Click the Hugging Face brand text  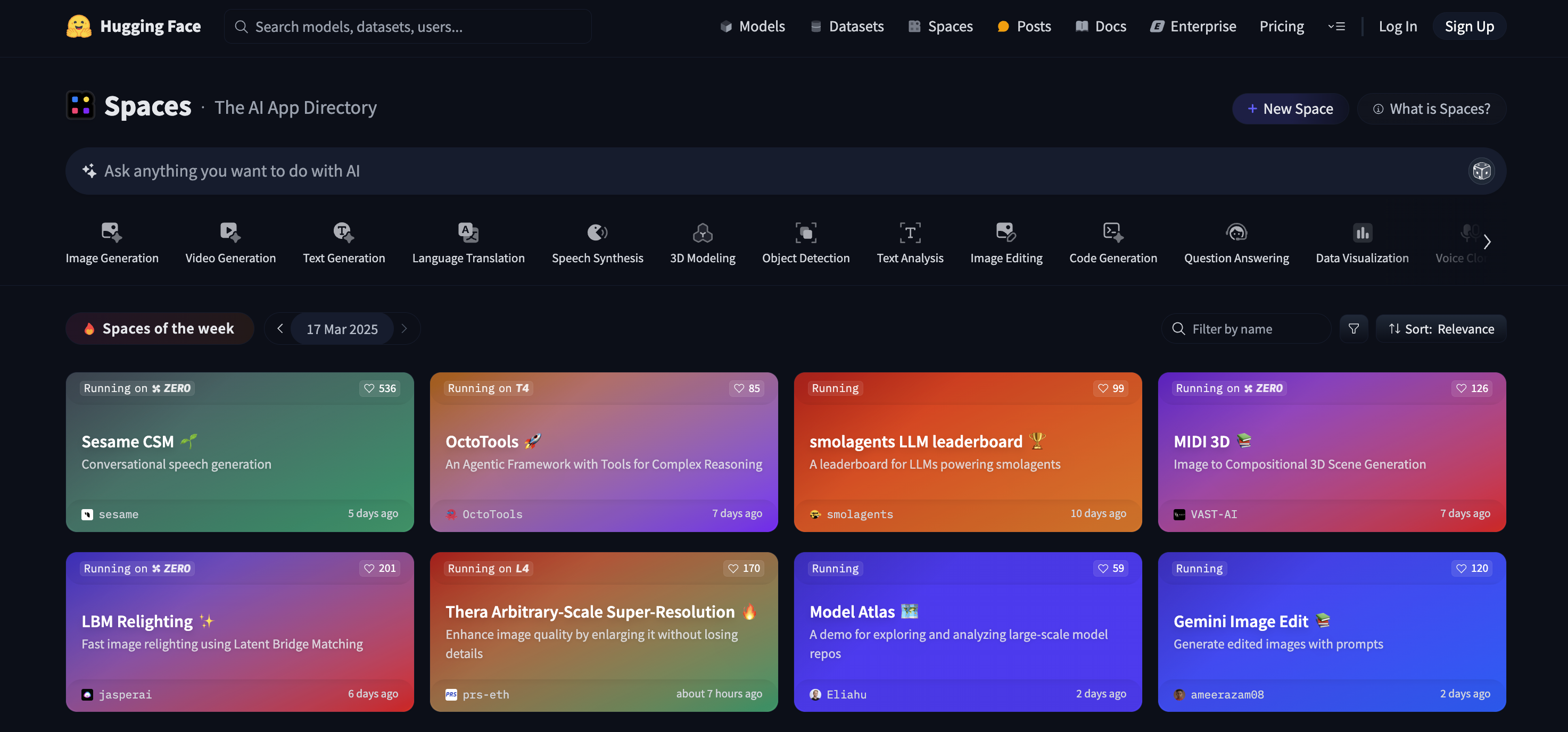point(150,26)
